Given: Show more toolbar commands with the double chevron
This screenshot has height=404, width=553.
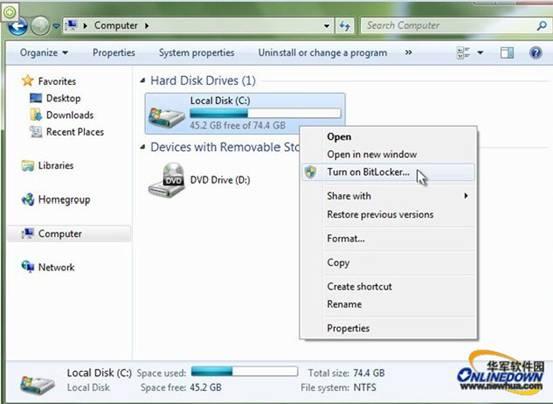Looking at the screenshot, I should click(x=408, y=53).
